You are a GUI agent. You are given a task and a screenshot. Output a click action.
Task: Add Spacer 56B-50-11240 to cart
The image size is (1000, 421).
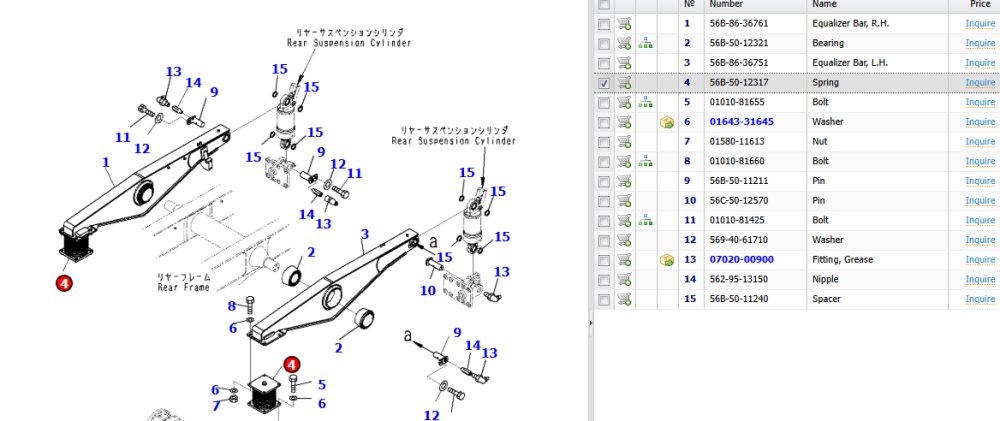[624, 301]
